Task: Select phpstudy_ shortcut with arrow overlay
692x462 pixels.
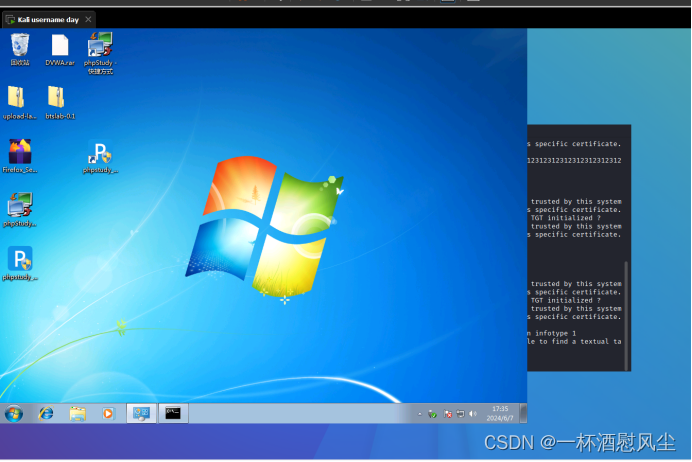Action: [101, 157]
